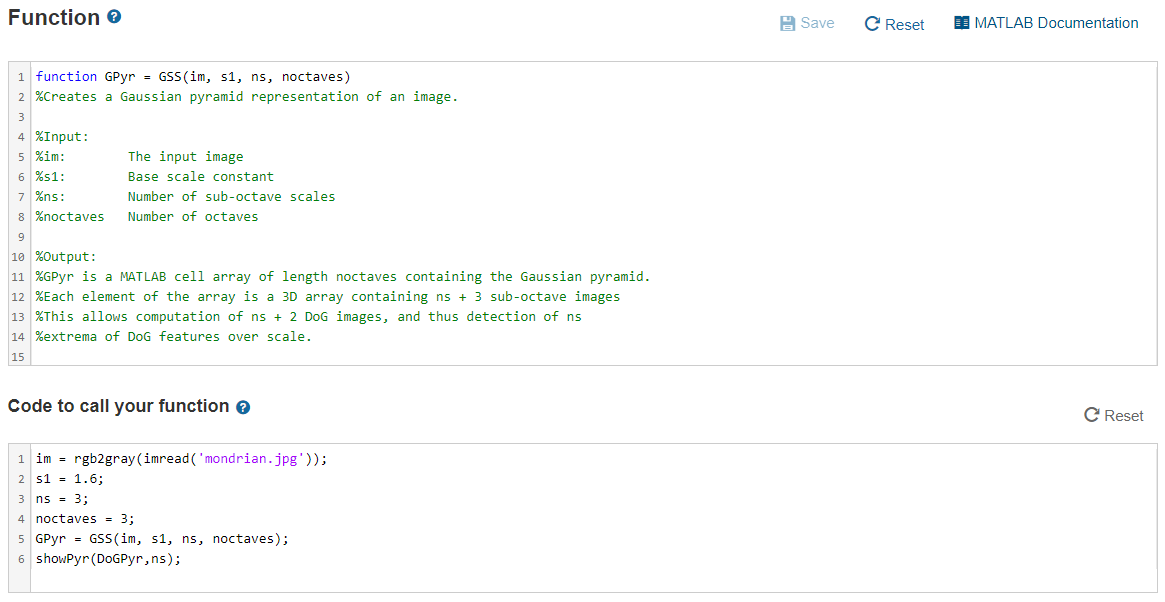Click line number 11 in the function editor gutter

pyautogui.click(x=17, y=276)
